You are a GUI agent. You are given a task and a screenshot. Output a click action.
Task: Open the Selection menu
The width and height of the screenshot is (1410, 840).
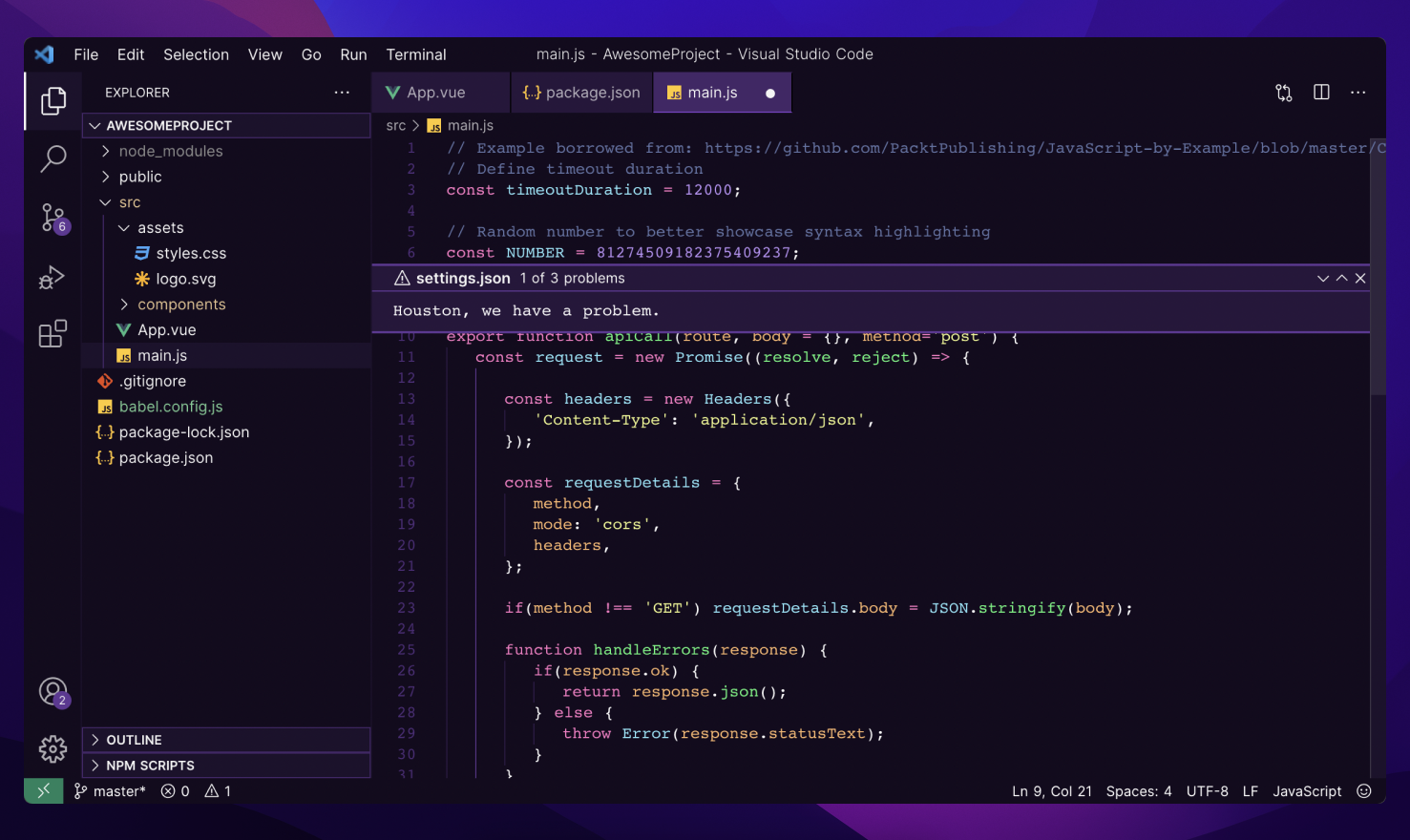coord(196,54)
